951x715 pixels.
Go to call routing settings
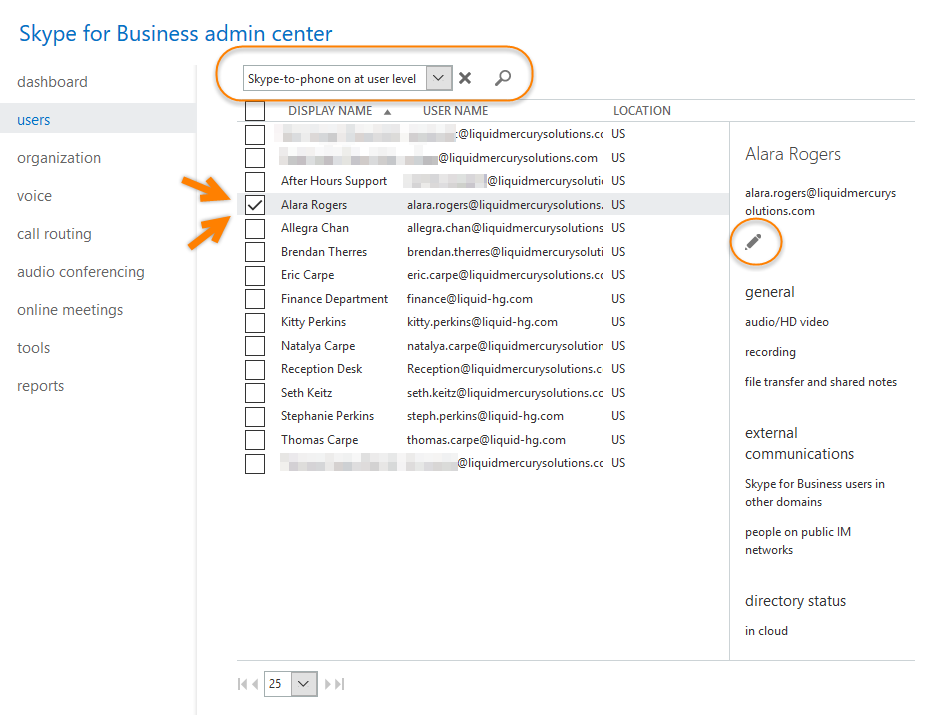tap(54, 234)
